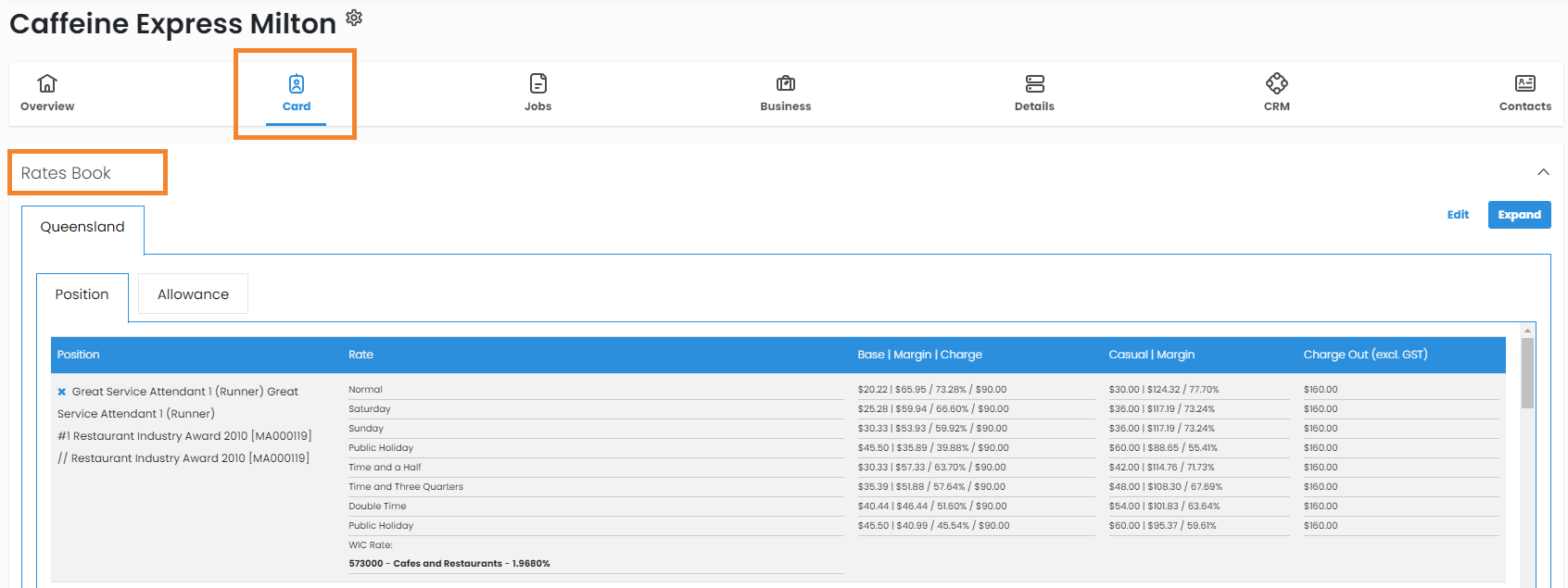Click the Base | Margin | Charge column header
Screen dimensions: 1568x588
(x=919, y=355)
